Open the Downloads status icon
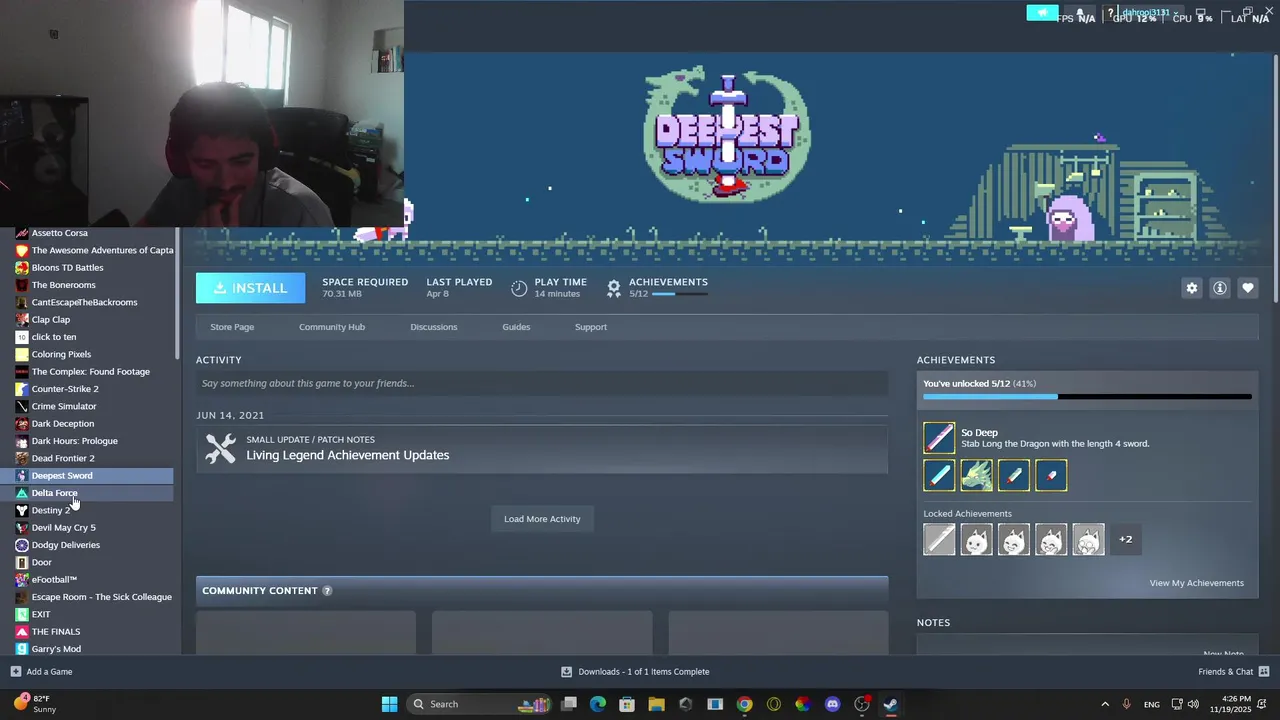Viewport: 1280px width, 720px height. click(x=566, y=672)
